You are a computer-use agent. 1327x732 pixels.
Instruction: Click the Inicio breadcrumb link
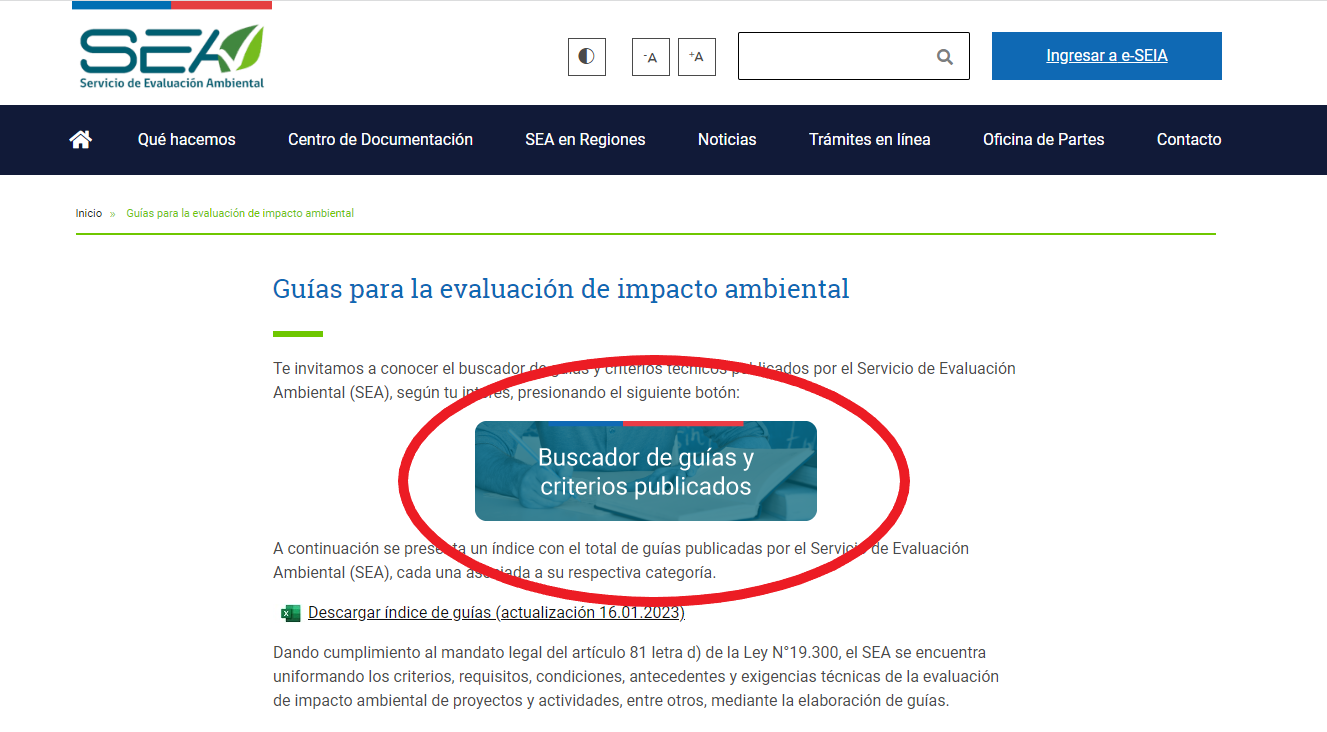point(89,213)
